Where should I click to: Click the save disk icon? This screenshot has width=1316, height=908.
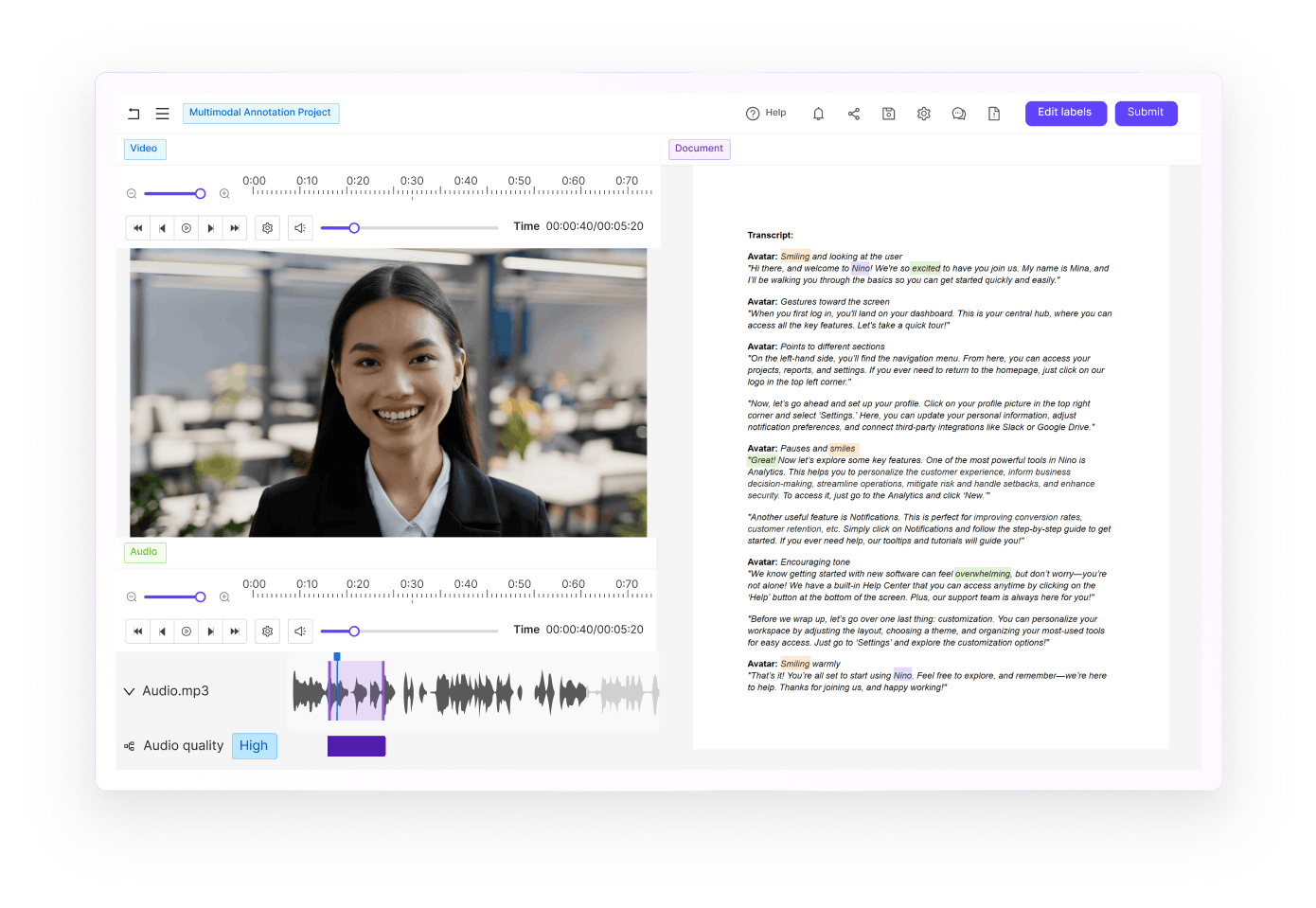coord(889,114)
